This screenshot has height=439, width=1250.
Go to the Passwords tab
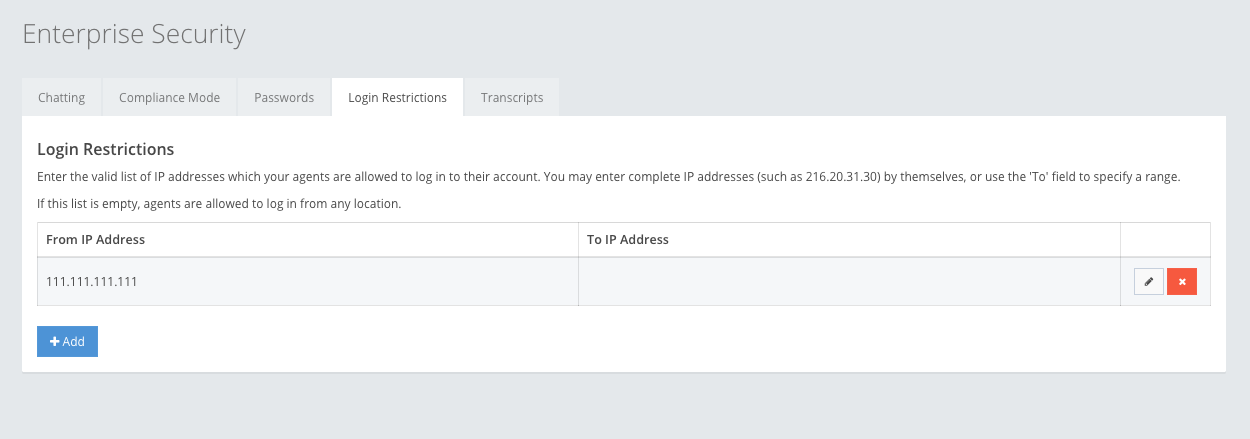click(x=284, y=98)
